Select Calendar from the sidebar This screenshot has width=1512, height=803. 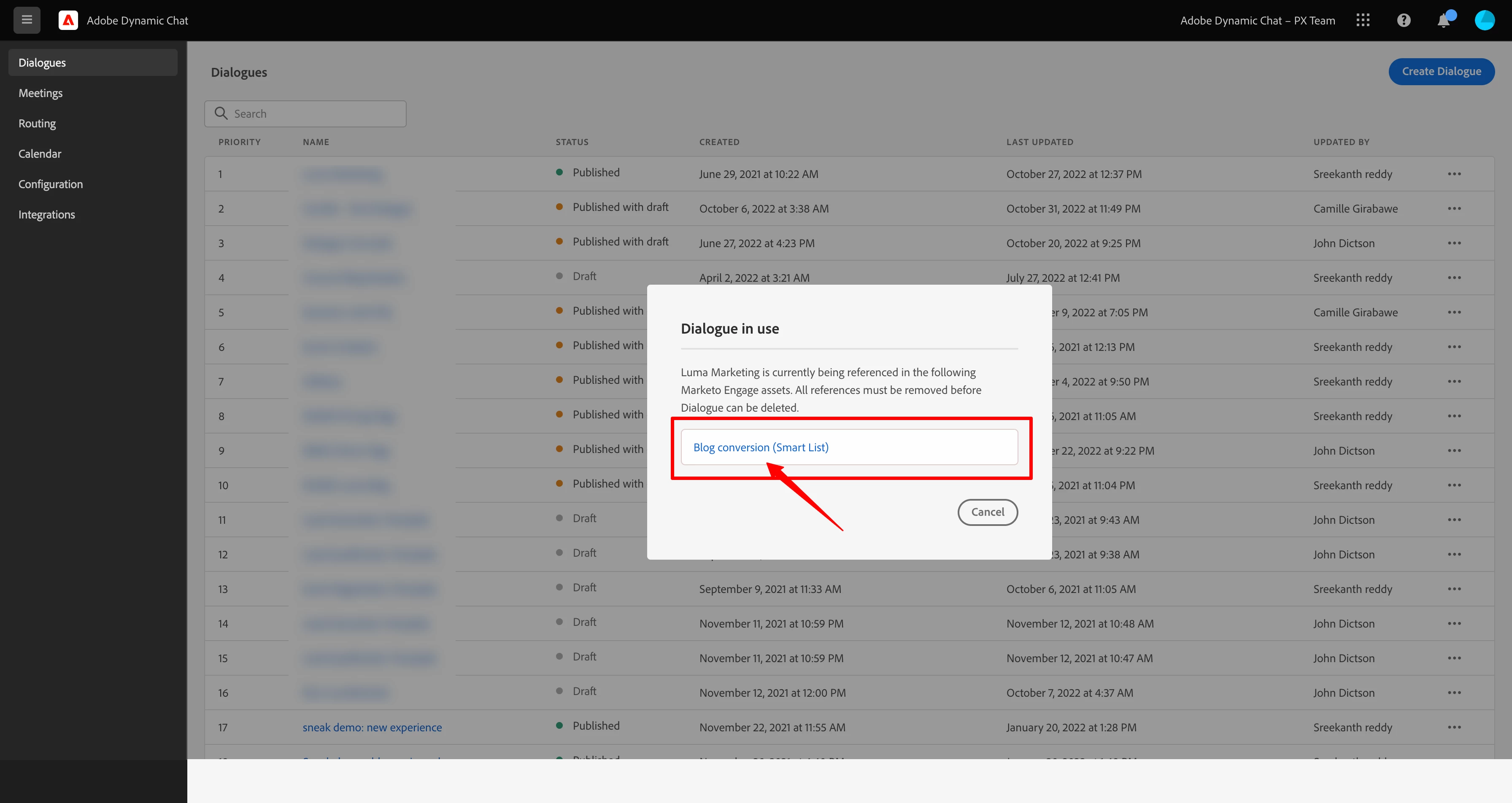coord(40,154)
